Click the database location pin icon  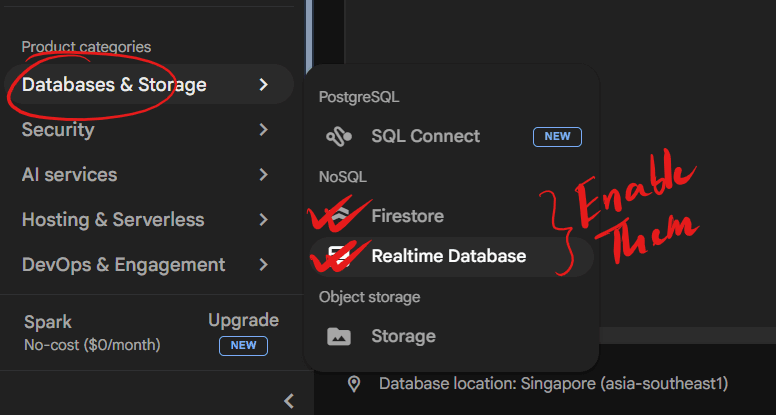[354, 384]
